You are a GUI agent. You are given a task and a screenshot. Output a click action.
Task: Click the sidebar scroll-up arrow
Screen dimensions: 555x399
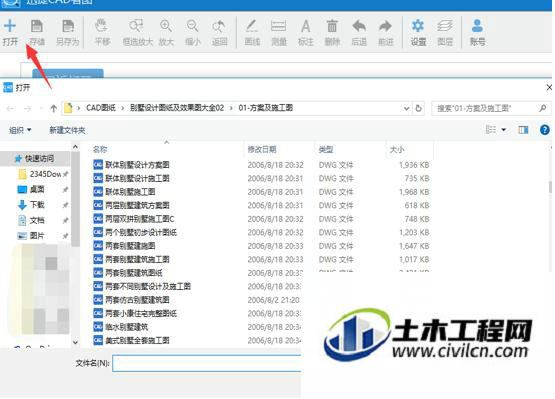click(x=75, y=146)
